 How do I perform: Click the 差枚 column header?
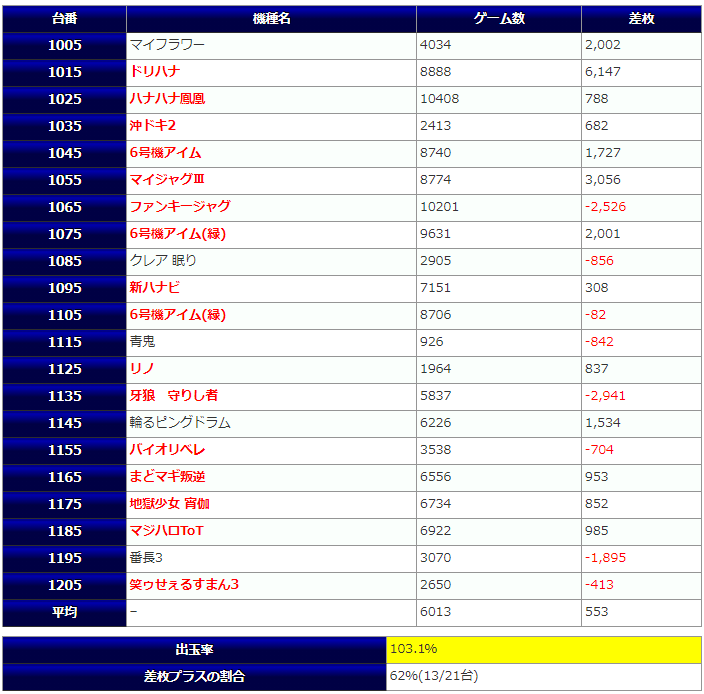641,19
